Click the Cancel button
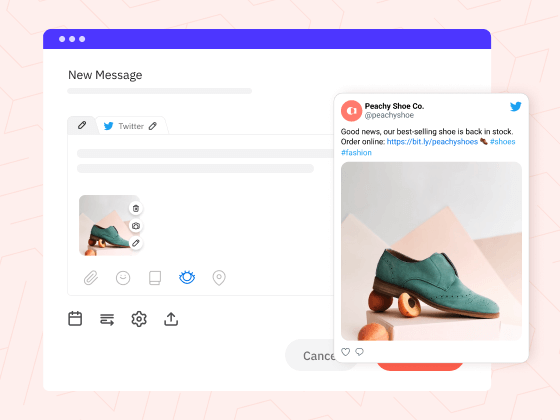560x420 pixels. pyautogui.click(x=310, y=355)
